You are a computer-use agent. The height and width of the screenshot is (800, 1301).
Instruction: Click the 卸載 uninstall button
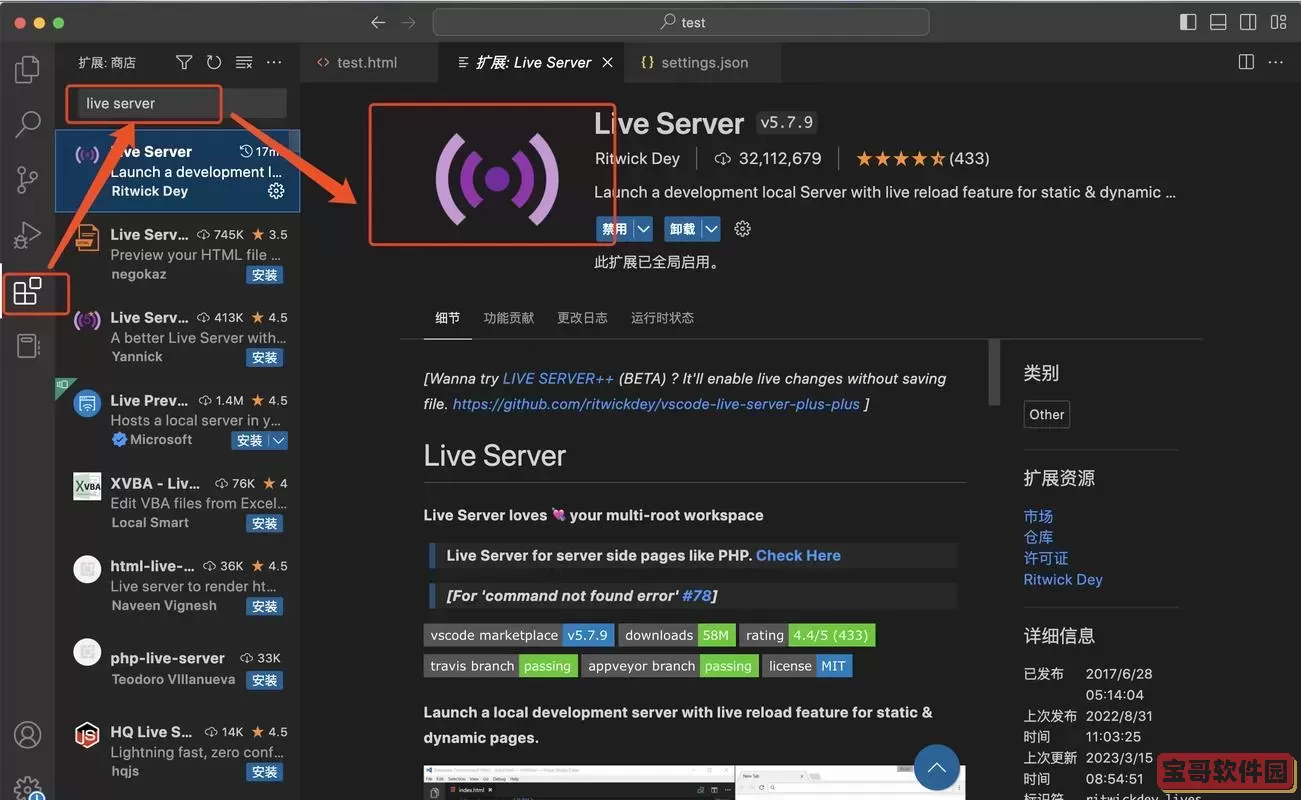click(683, 229)
